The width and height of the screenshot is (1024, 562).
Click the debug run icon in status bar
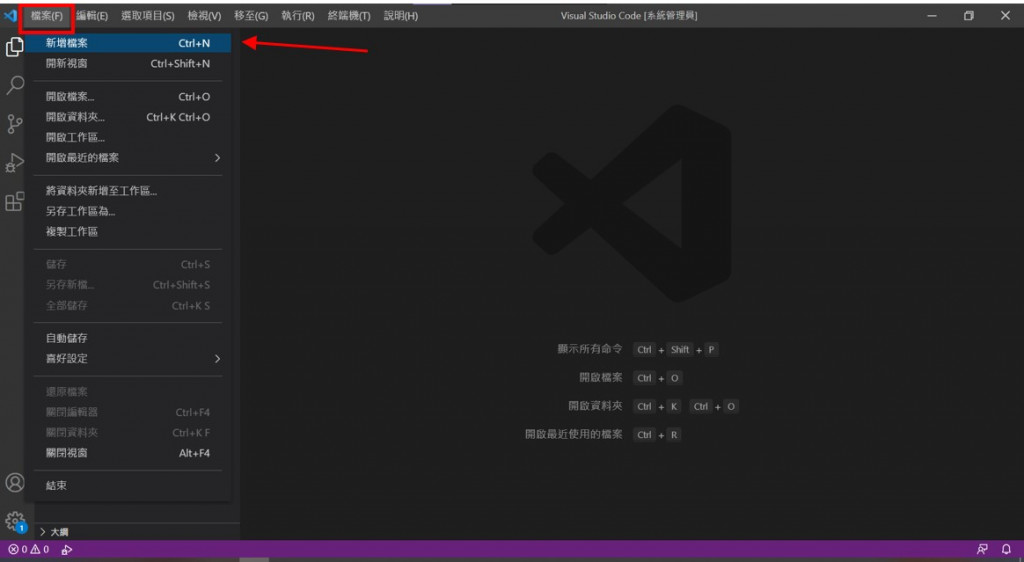point(67,550)
